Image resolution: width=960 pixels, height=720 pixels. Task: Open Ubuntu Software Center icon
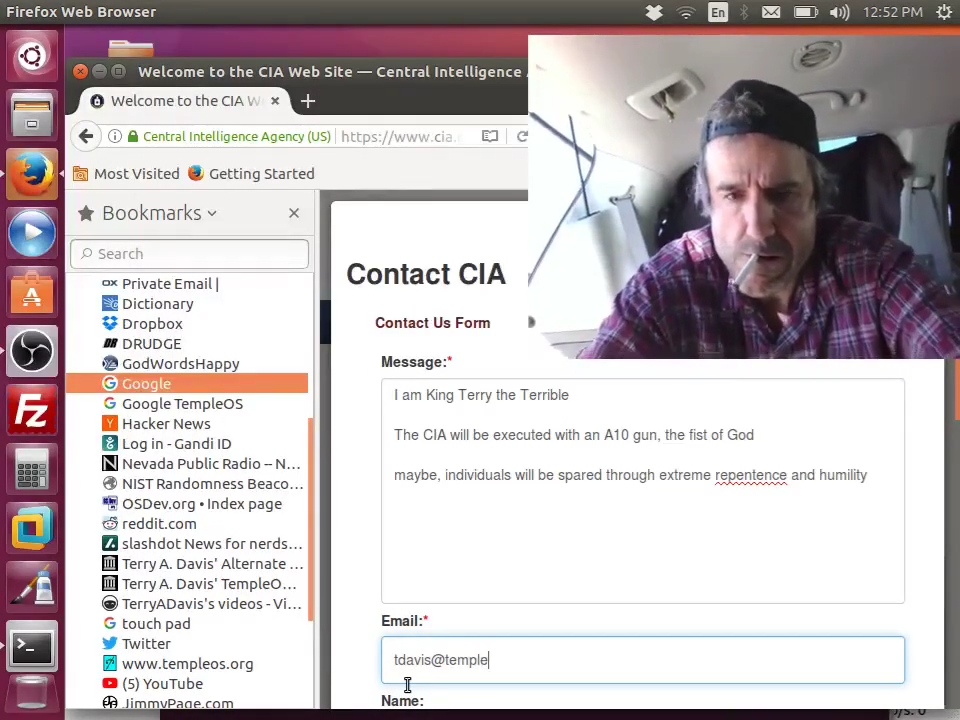[32, 292]
